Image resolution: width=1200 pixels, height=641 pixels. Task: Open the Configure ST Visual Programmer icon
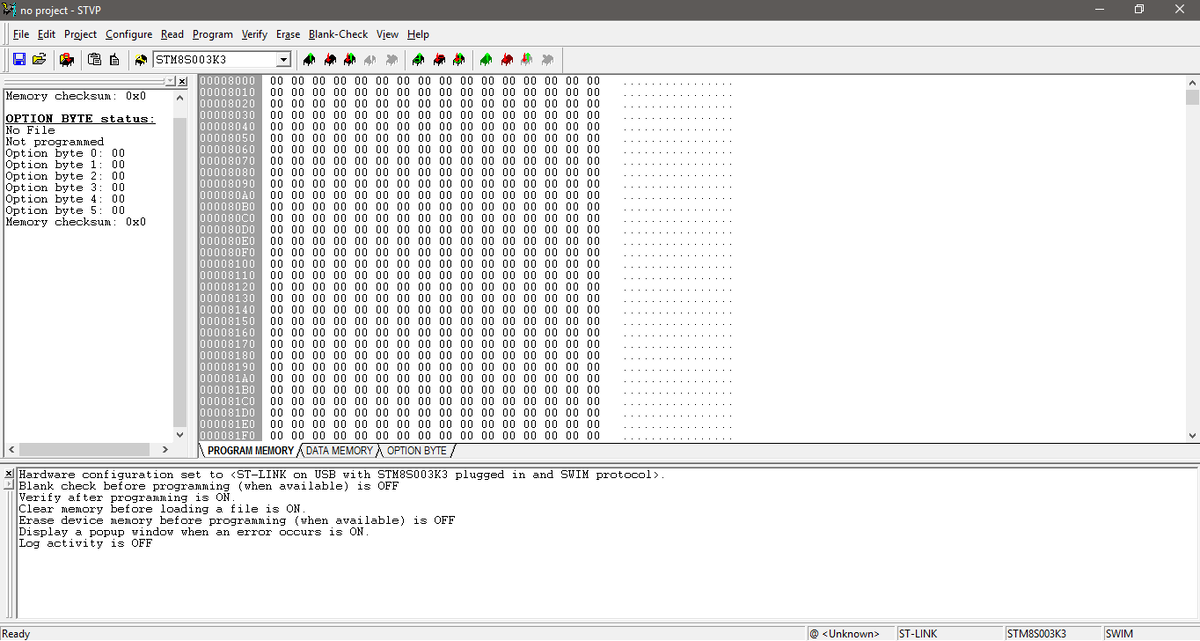(x=67, y=59)
